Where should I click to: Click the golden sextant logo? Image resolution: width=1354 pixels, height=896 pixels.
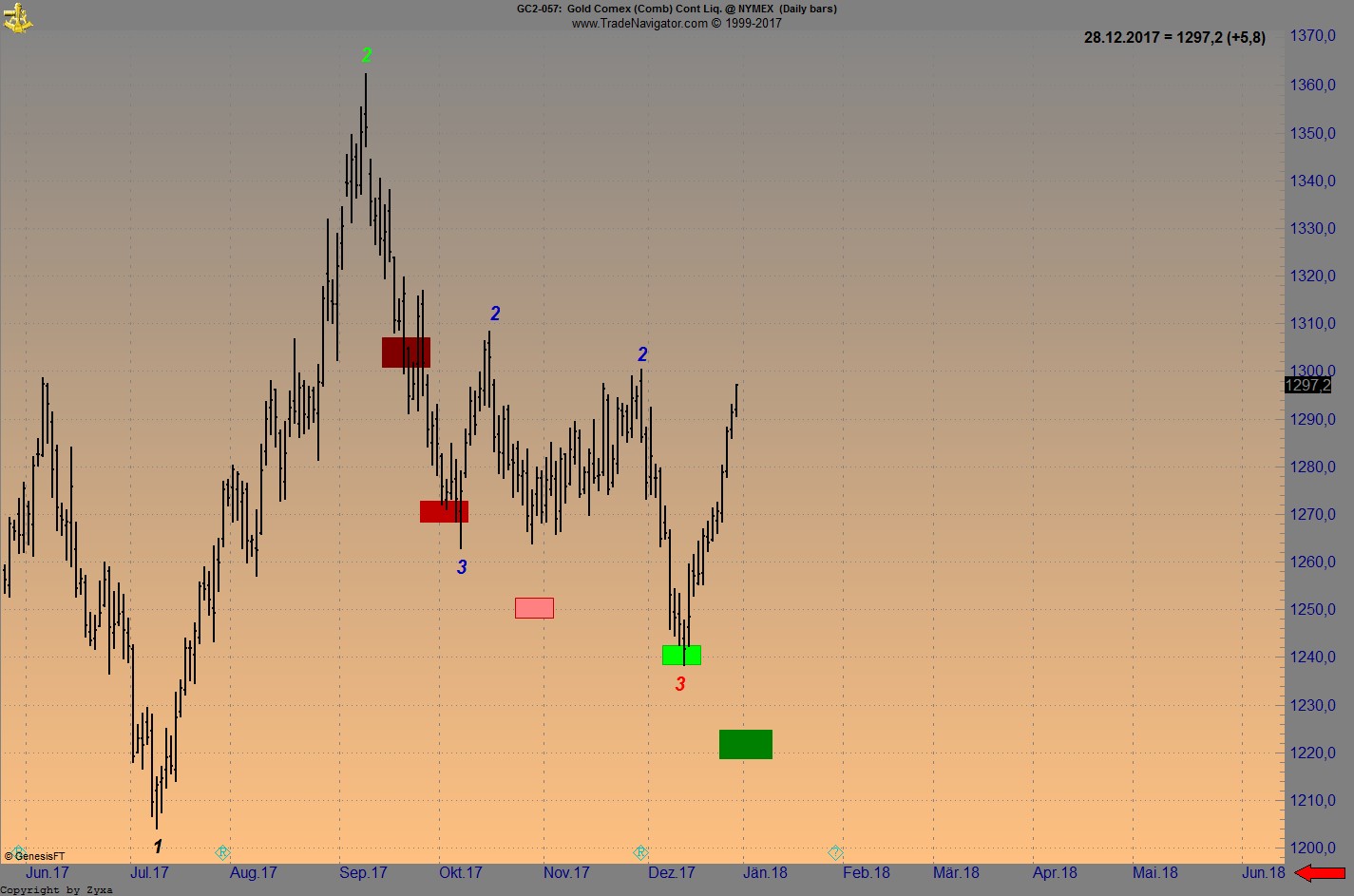click(x=19, y=17)
